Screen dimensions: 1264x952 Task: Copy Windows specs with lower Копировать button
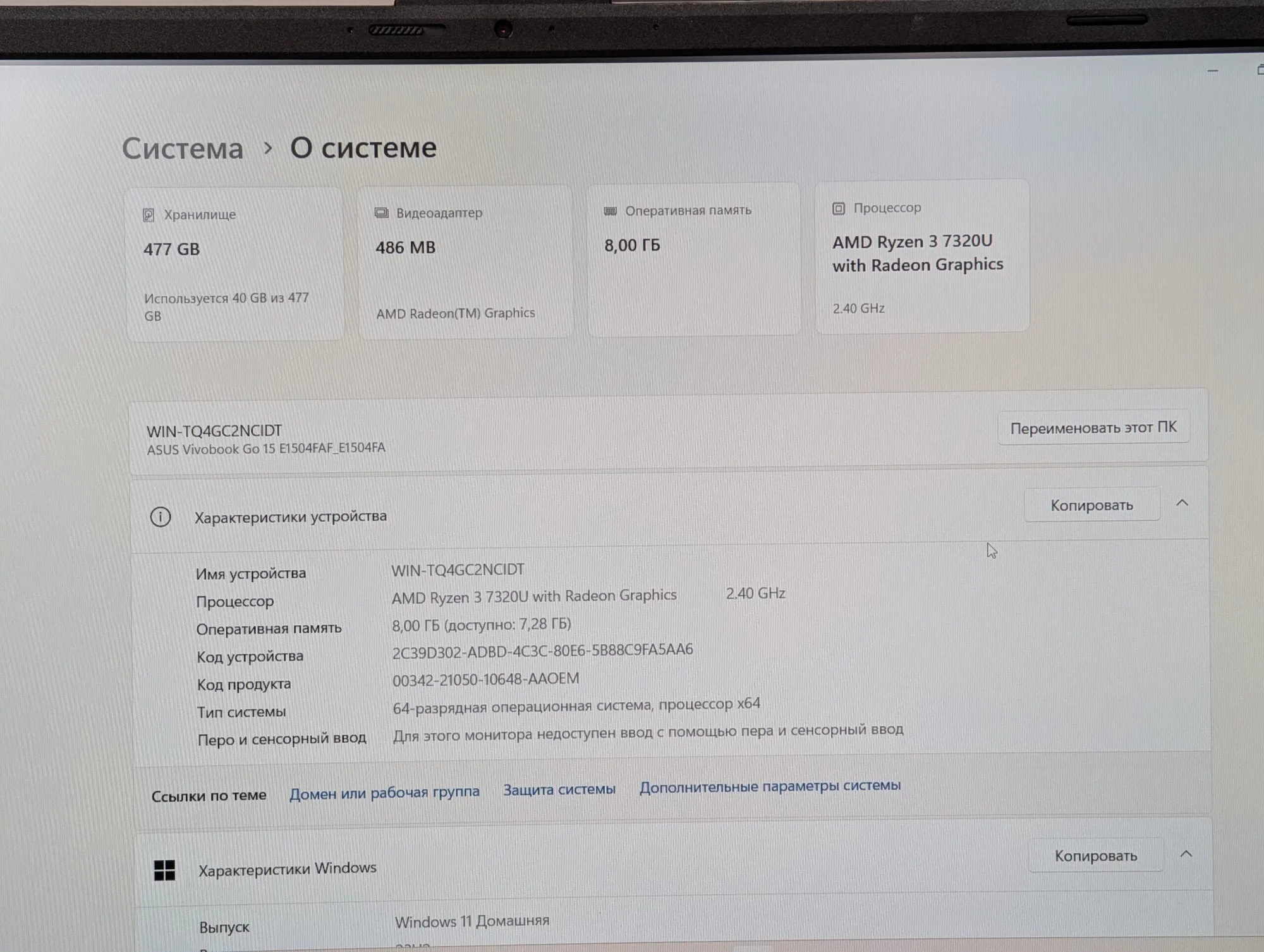point(1096,856)
